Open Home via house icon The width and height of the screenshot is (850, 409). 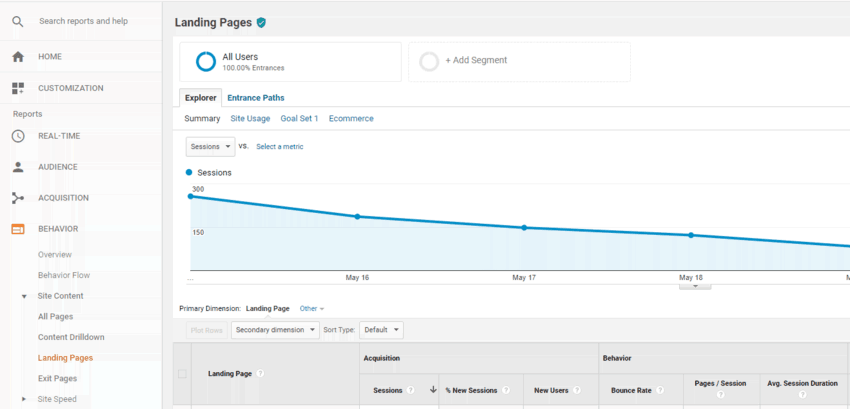[x=17, y=57]
